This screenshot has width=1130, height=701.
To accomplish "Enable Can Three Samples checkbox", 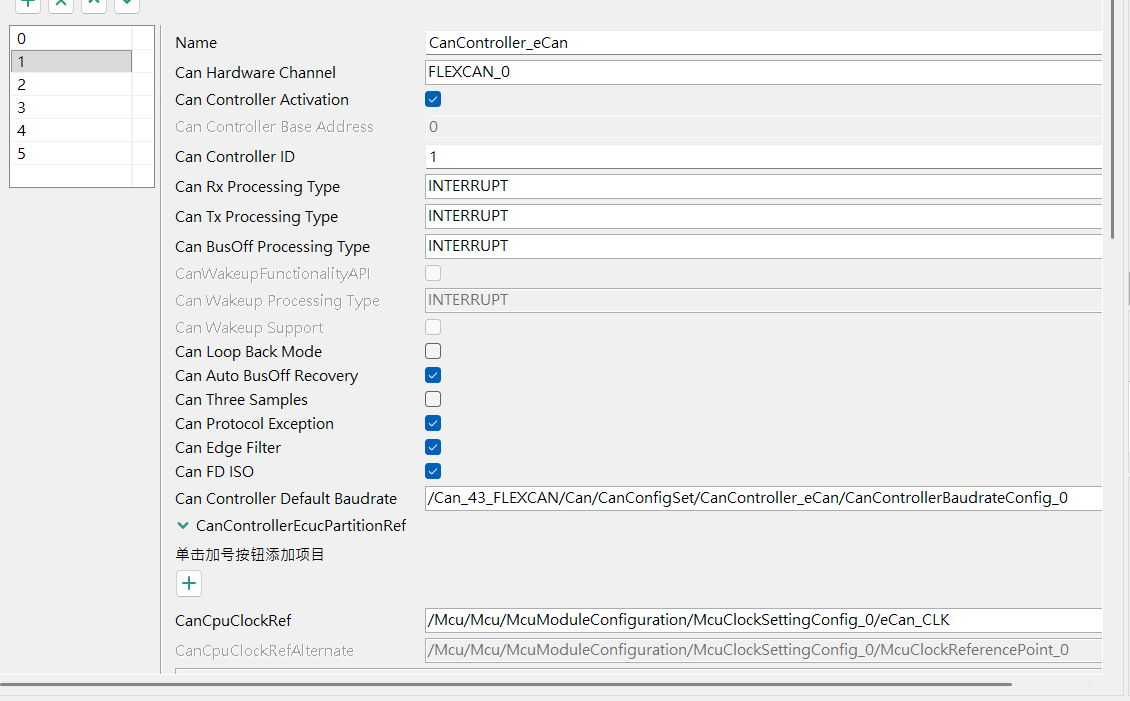I will click(433, 399).
